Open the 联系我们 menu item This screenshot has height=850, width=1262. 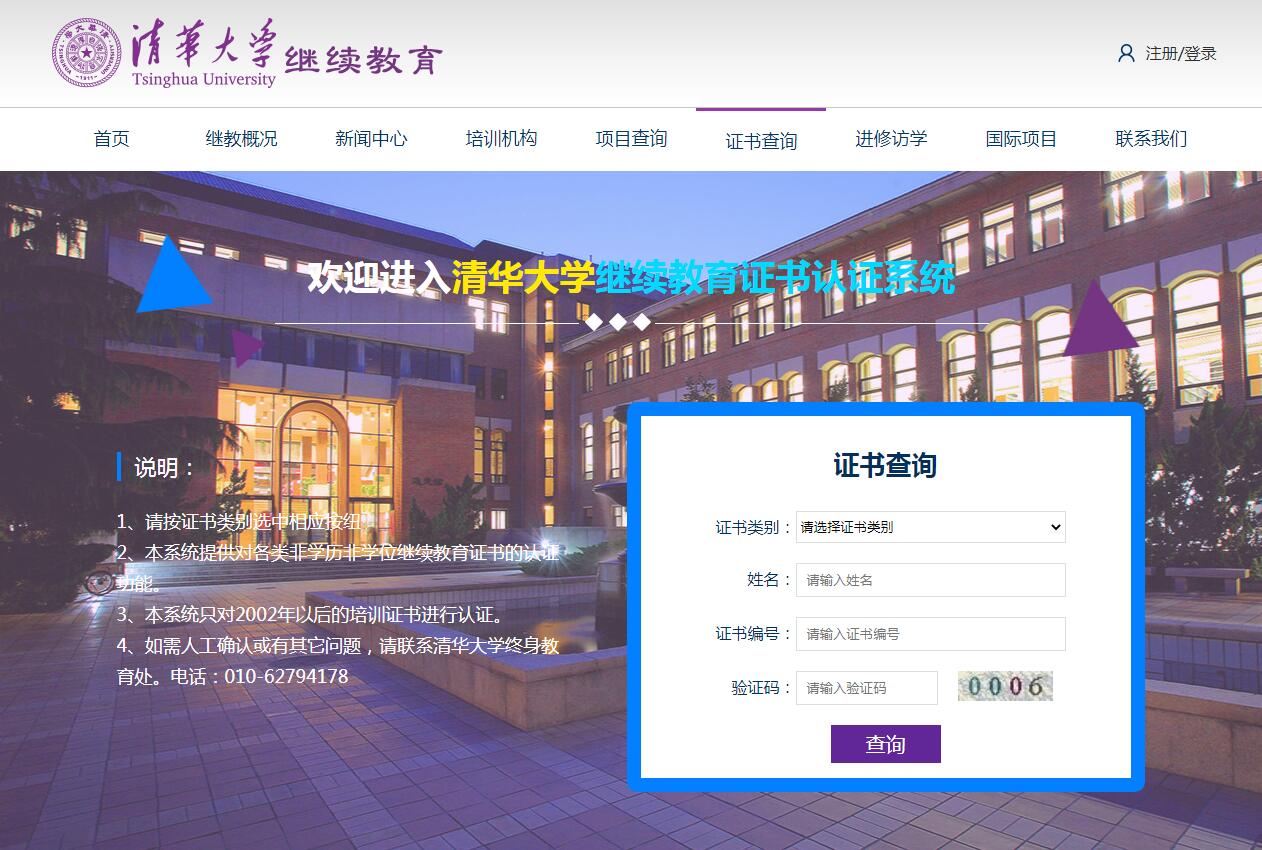pos(1151,139)
